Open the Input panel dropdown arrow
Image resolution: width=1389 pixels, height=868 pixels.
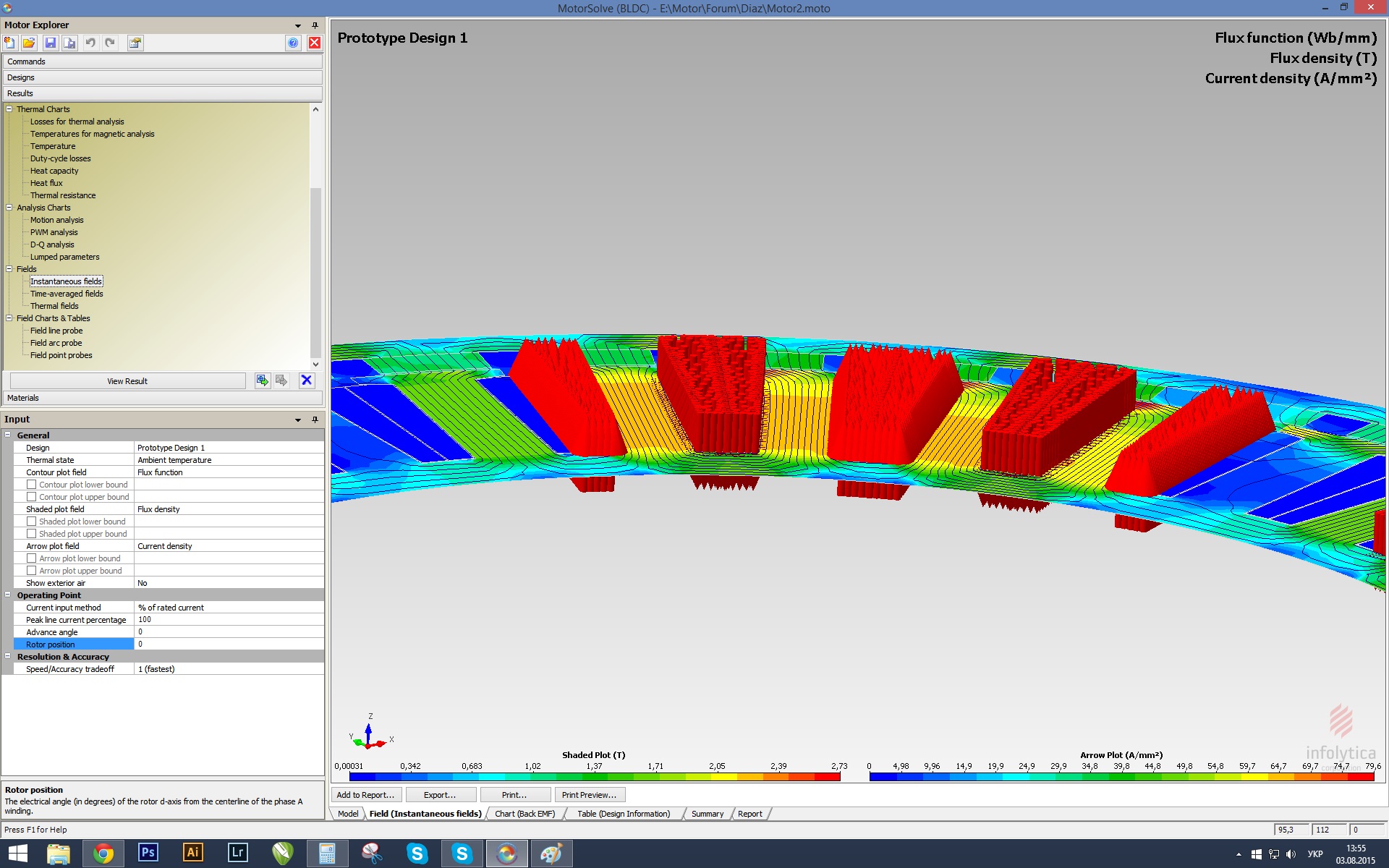point(298,420)
